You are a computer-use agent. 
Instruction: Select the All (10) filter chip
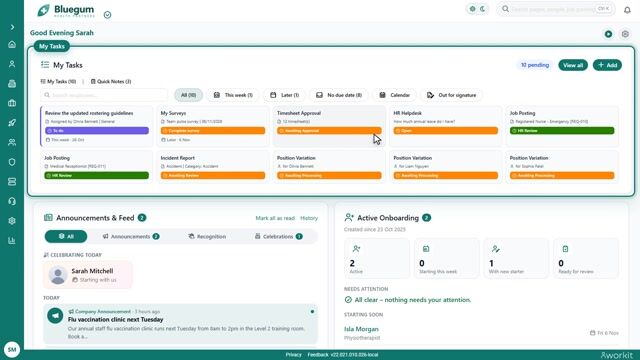coord(188,95)
